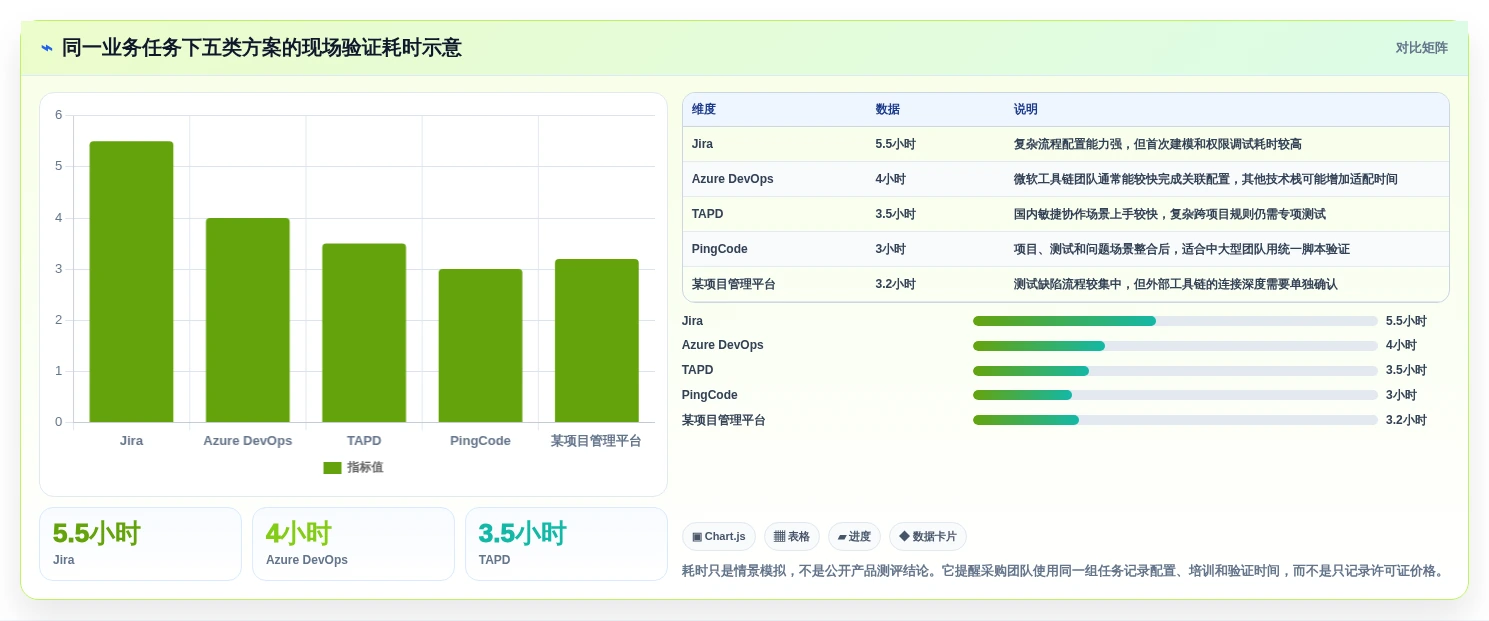Viewport: 1489px width, 621px height.
Task: Click the PingCode label on the chart axis
Action: (480, 441)
